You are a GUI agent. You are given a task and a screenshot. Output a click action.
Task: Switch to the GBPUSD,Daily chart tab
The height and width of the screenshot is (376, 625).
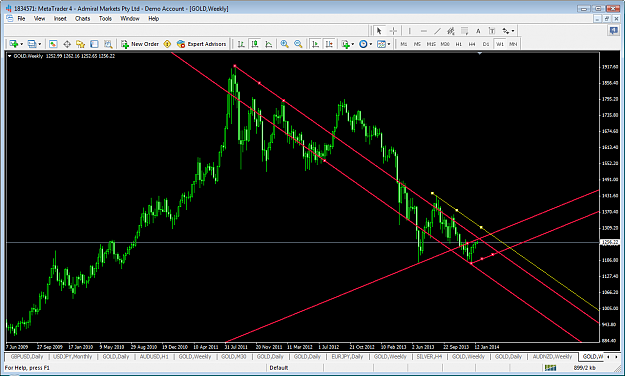[27, 356]
